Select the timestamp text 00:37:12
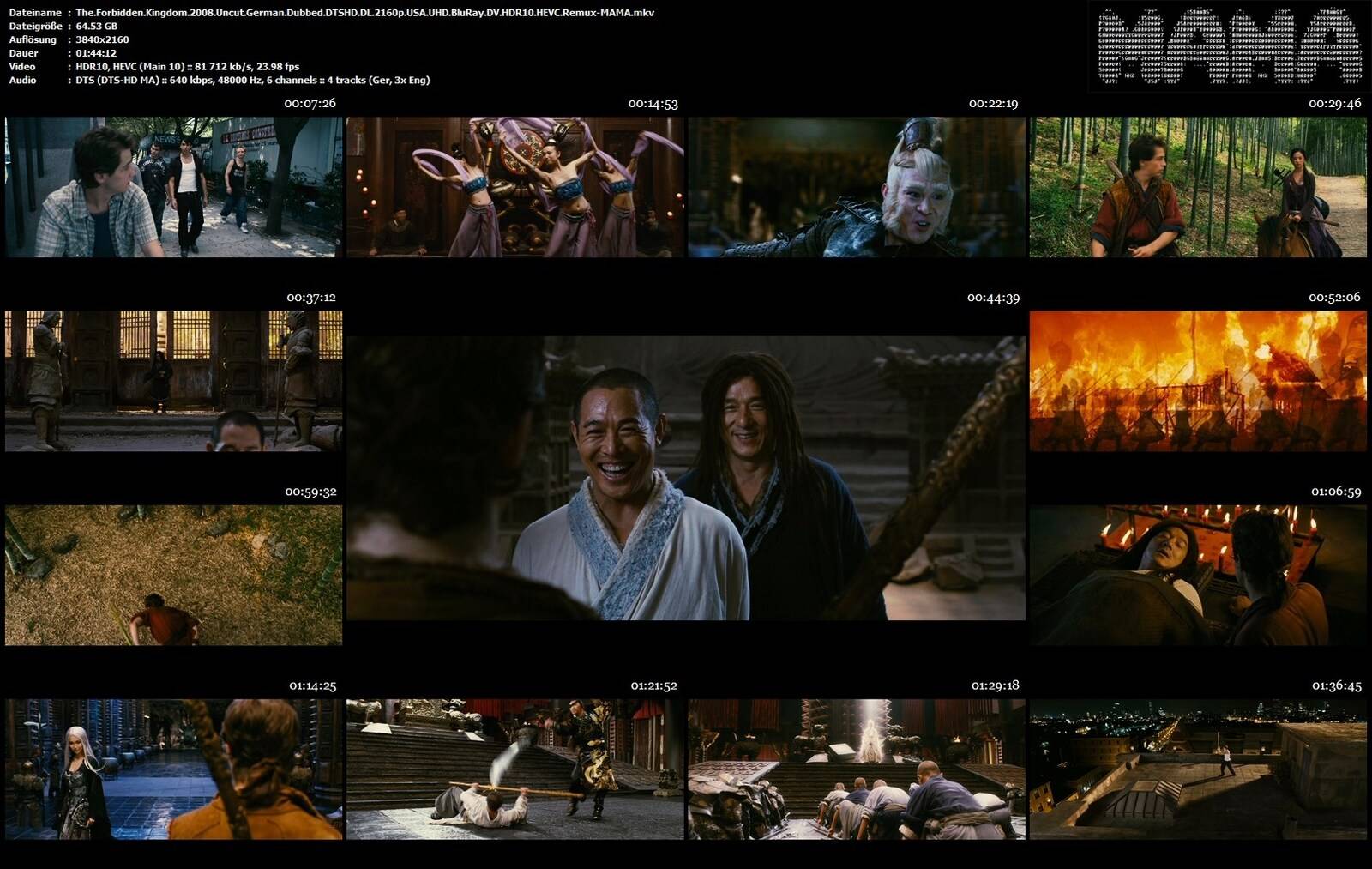1372x869 pixels. pyautogui.click(x=311, y=297)
